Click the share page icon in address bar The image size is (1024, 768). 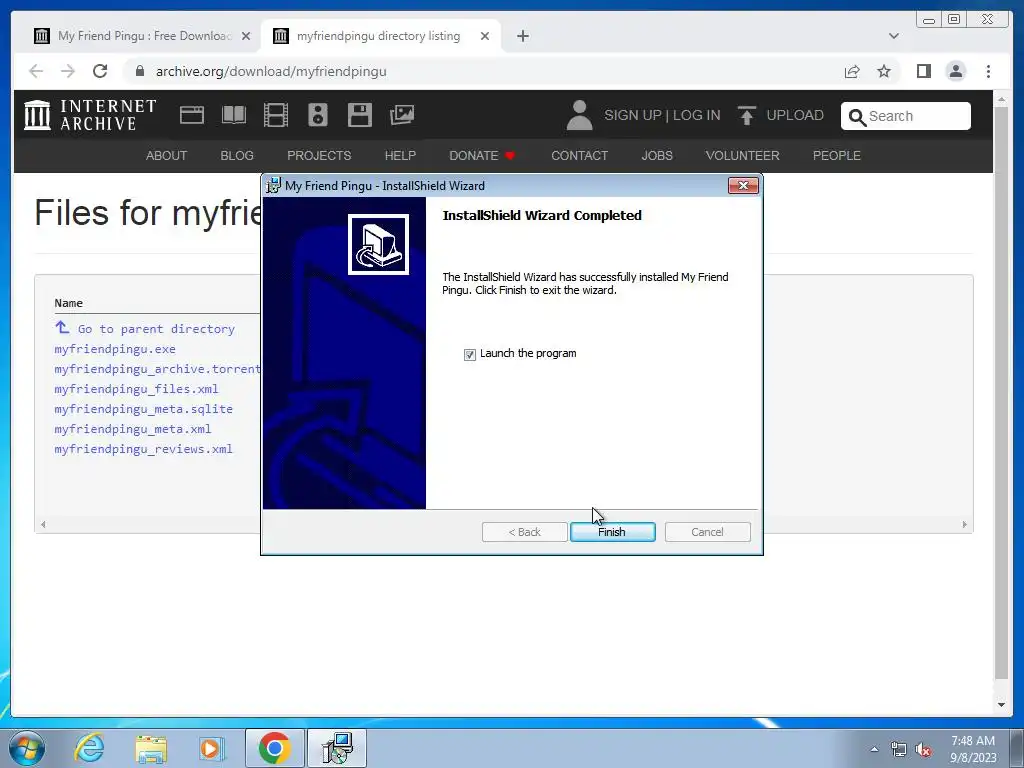[x=852, y=71]
